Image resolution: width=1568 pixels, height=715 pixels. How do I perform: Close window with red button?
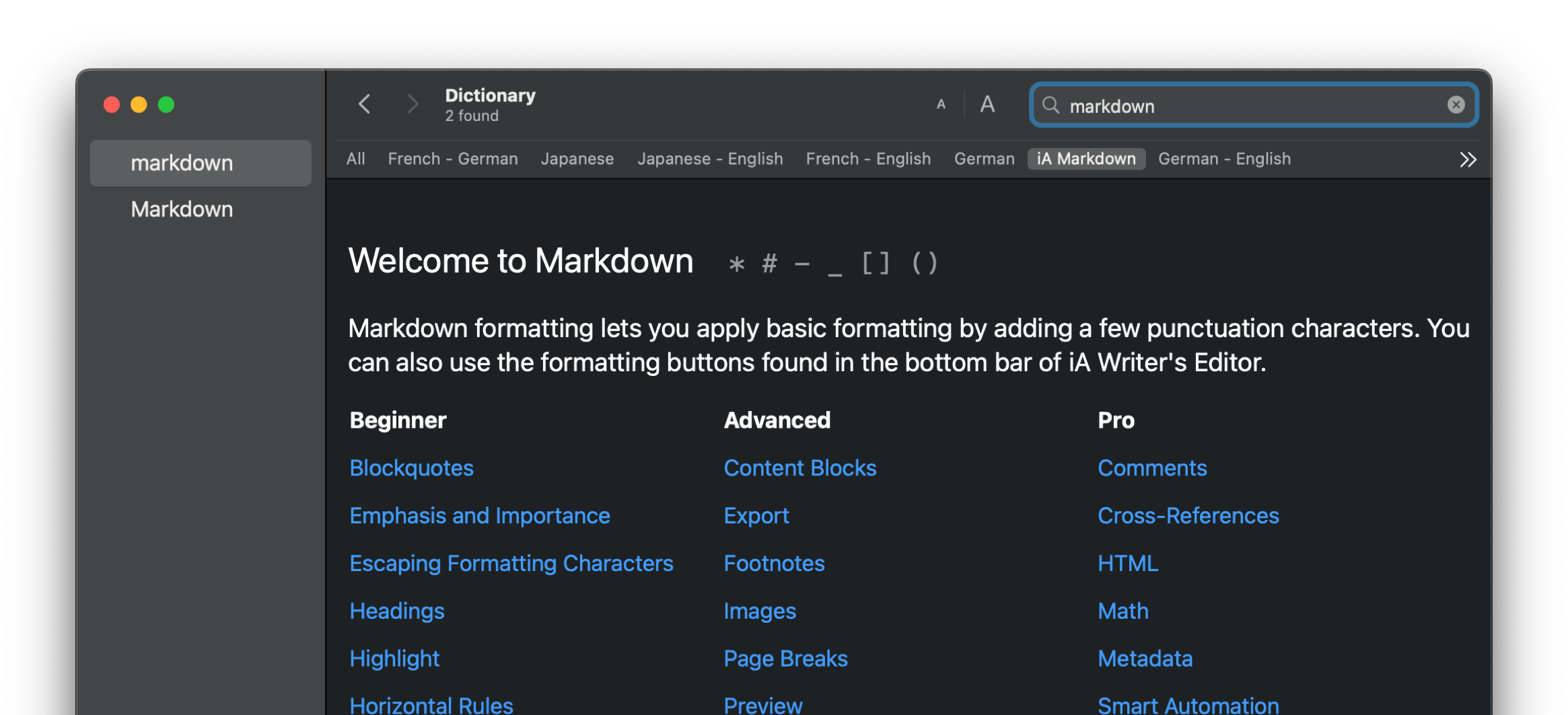(112, 104)
